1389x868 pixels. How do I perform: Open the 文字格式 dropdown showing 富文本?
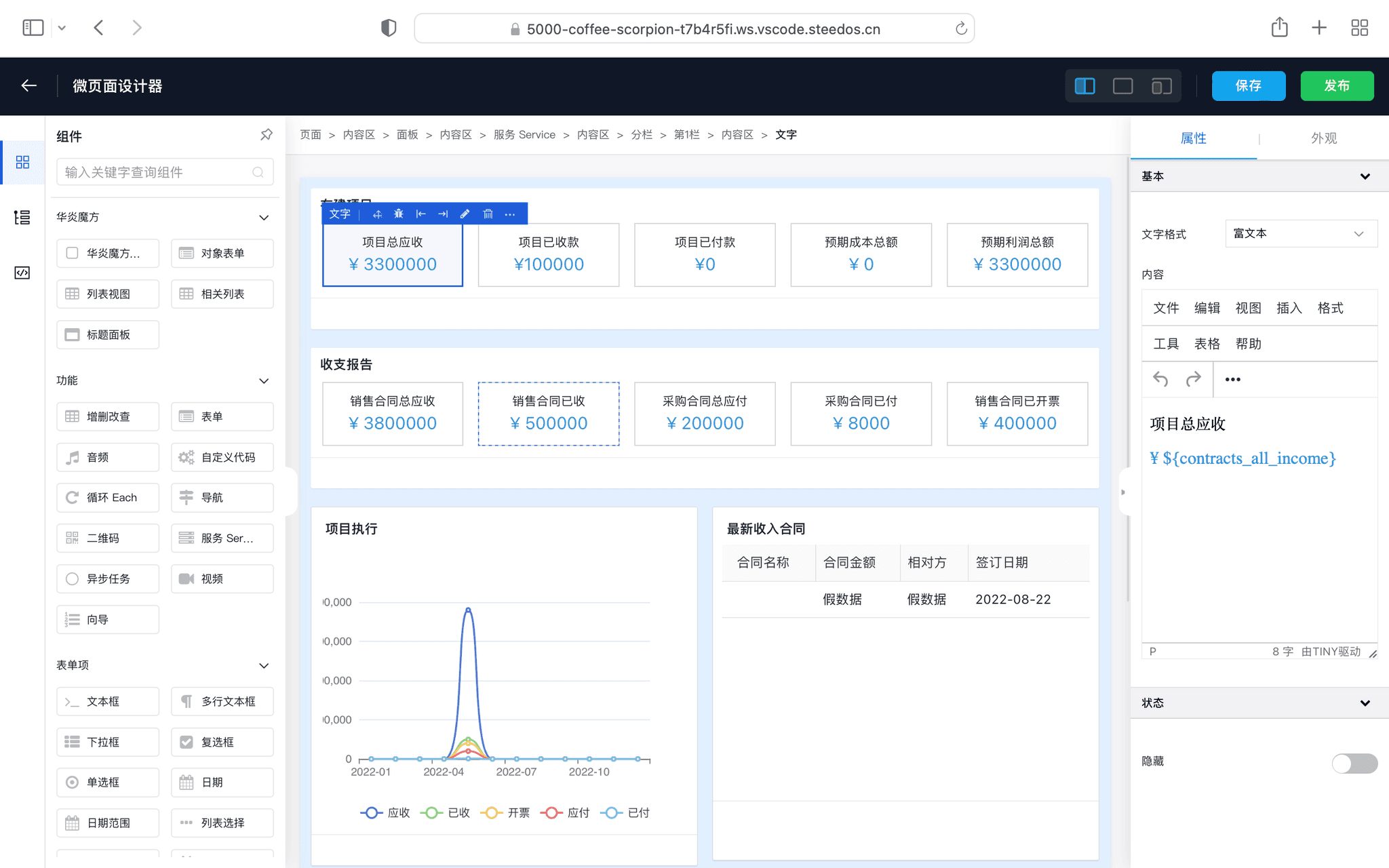click(x=1300, y=233)
